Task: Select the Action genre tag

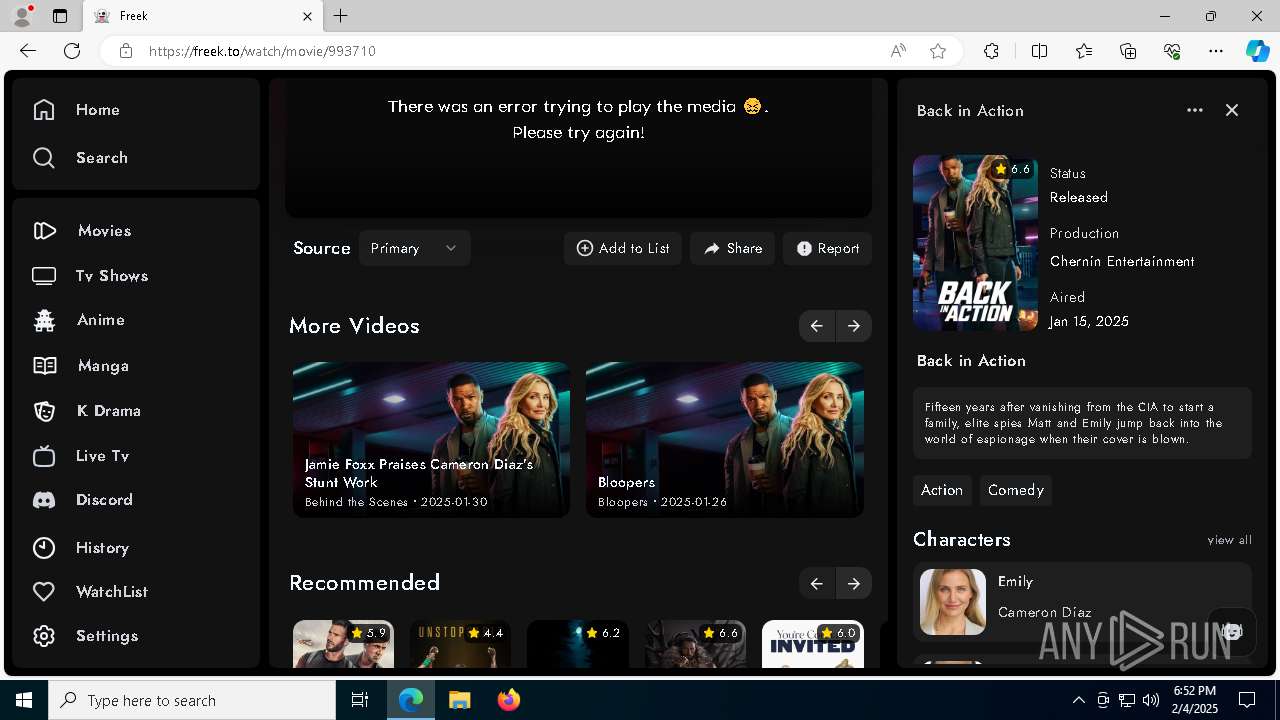Action: [942, 490]
